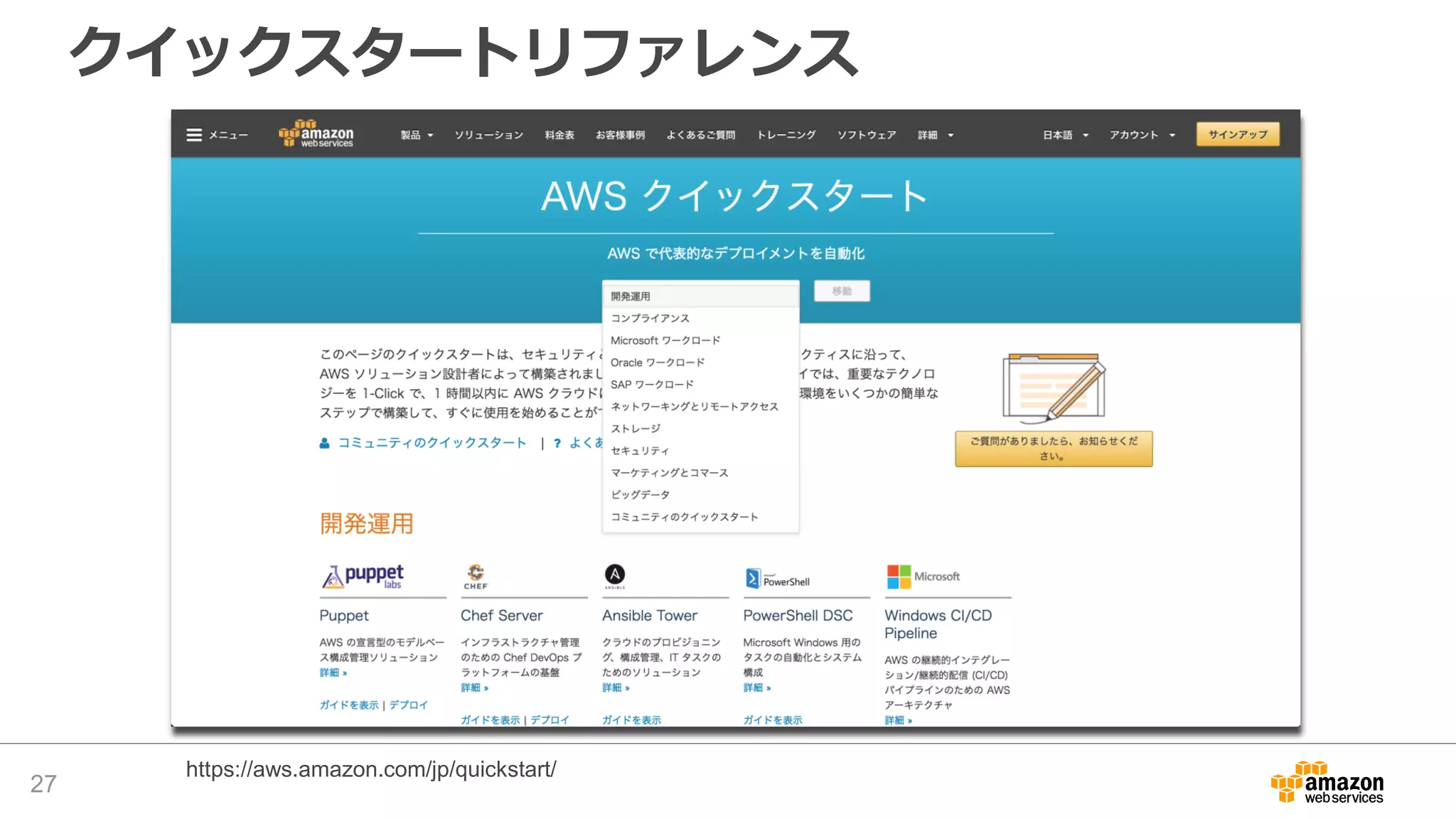
Task: Open the PowerShell DSC title link
Action: tap(798, 616)
